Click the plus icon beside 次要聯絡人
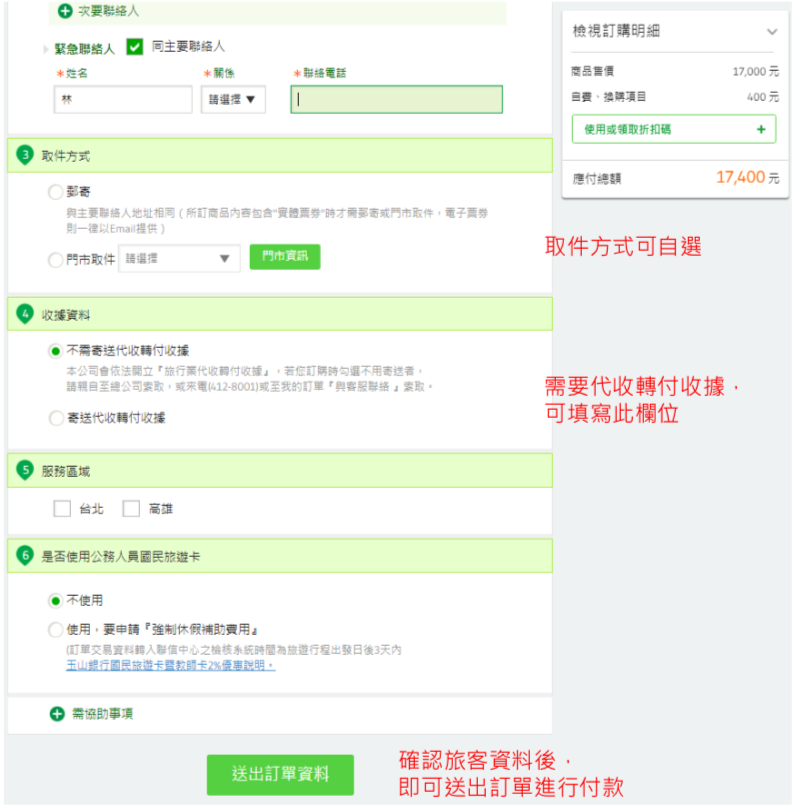798x805 pixels. click(65, 12)
